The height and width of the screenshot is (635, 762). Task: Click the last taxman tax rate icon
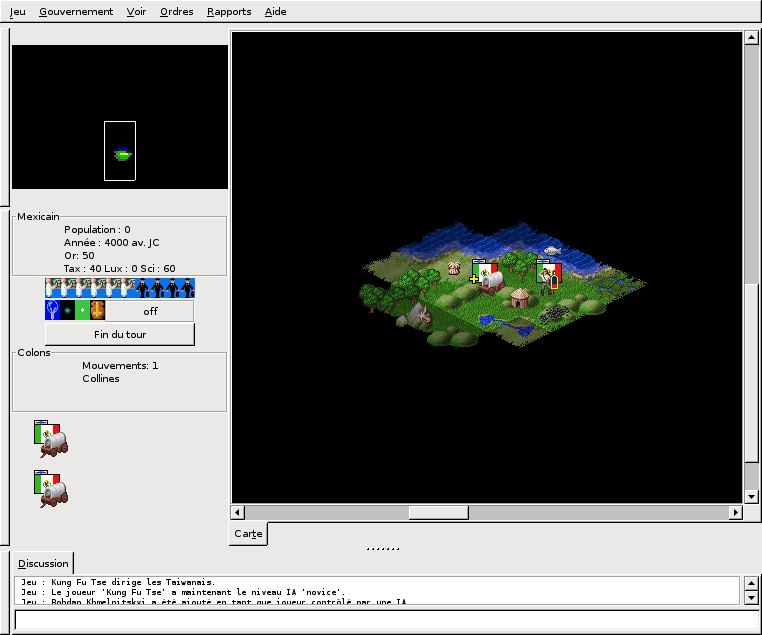188,288
